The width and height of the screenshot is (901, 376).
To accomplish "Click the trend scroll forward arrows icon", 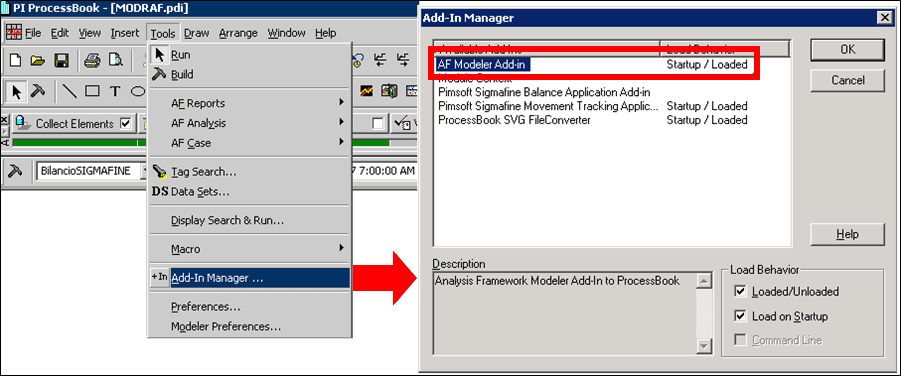I will coord(403,59).
